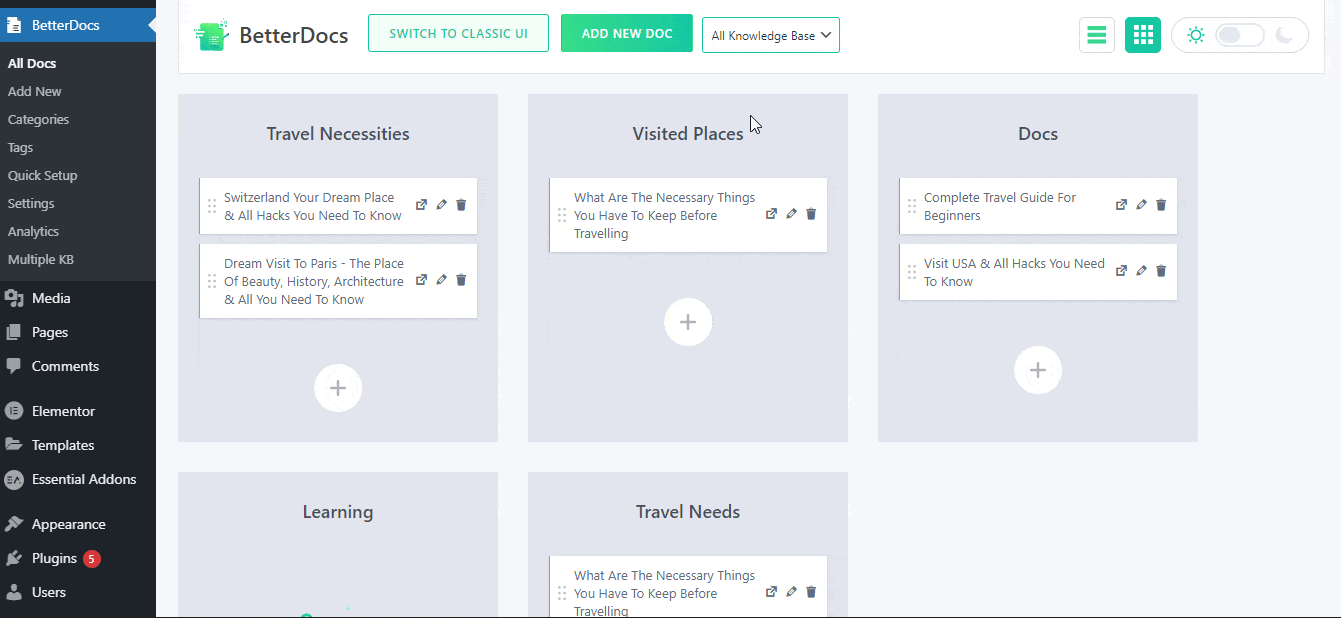
Task: Delete the doc under Visited Places
Action: tap(811, 214)
